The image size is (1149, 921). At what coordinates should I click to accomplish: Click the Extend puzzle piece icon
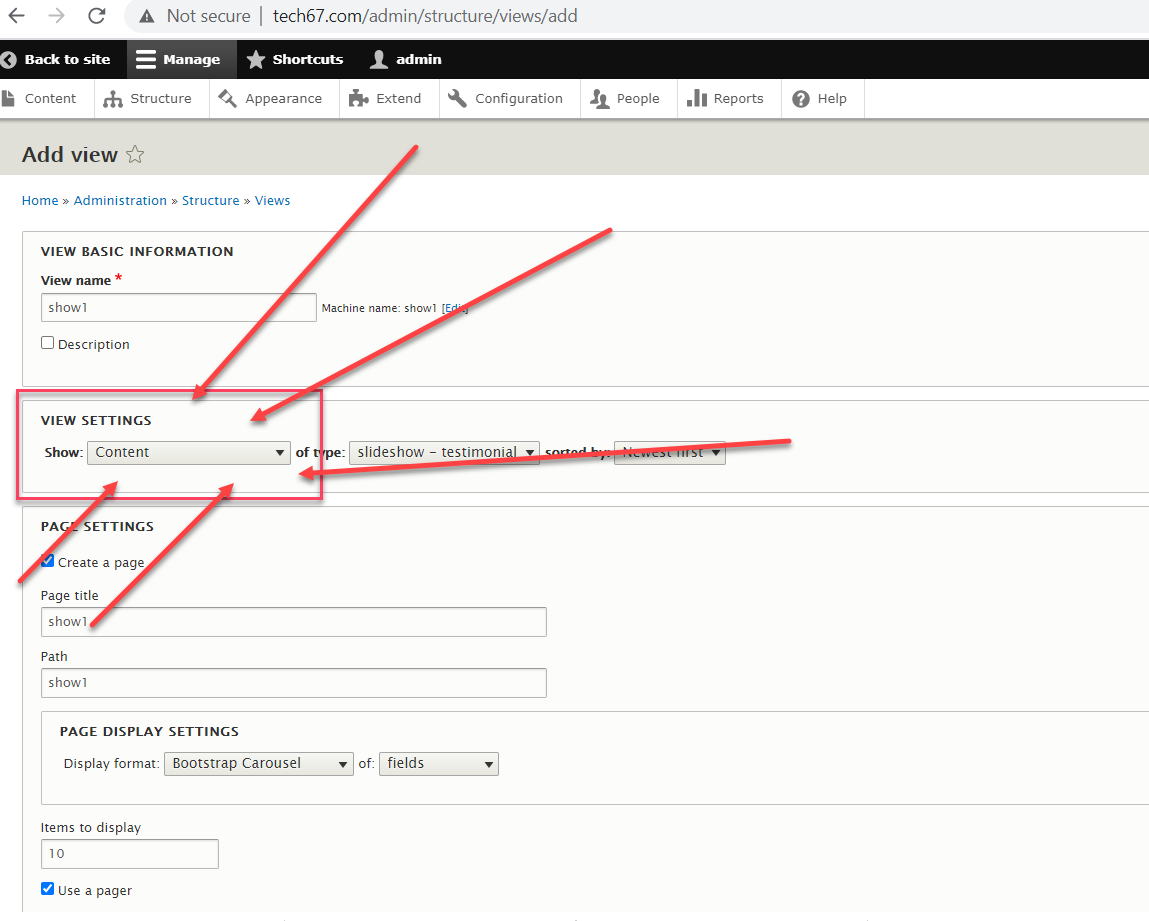pos(358,98)
